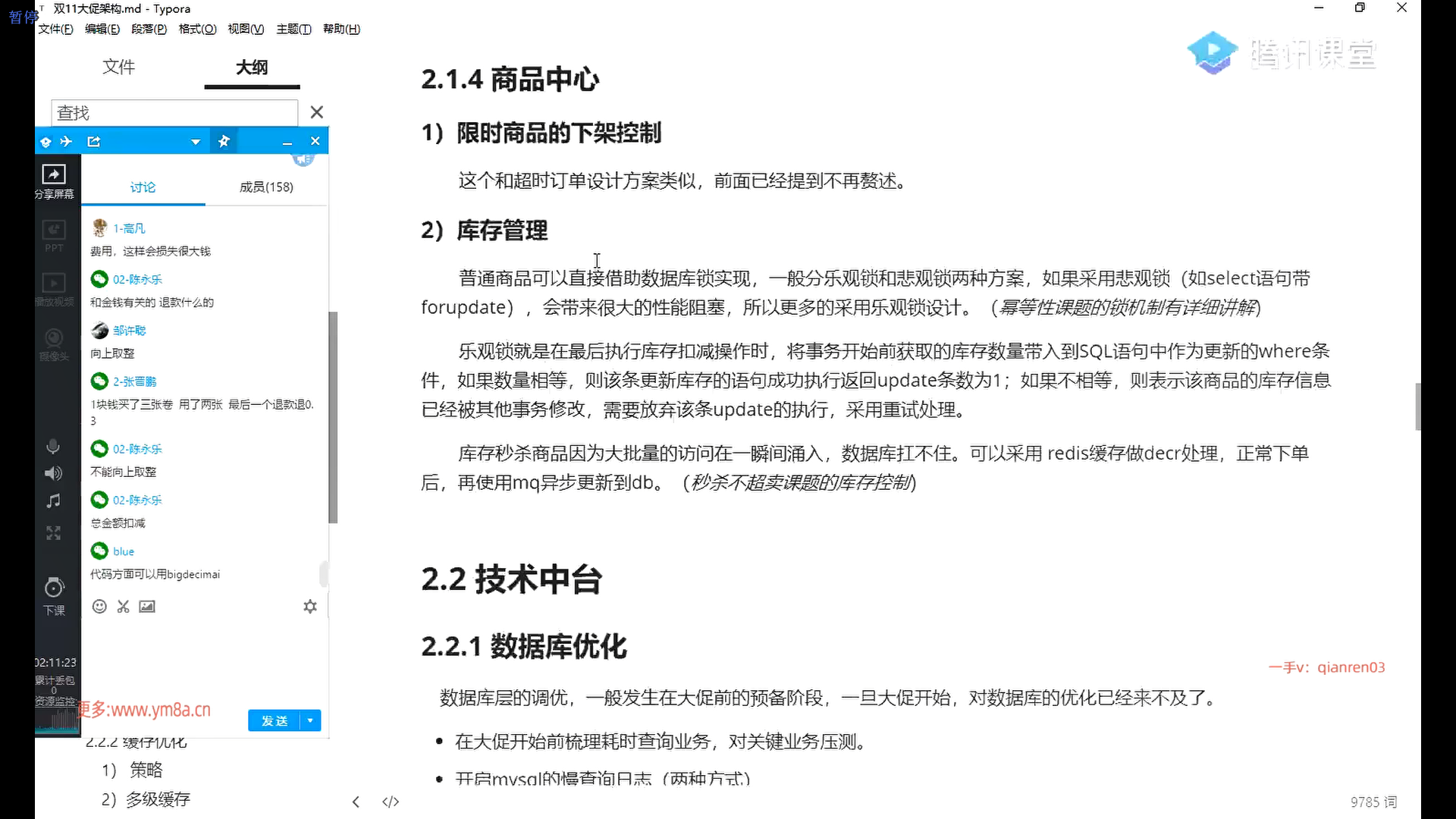Open the emoji picker in chat
1456x819 pixels.
pyautogui.click(x=99, y=607)
